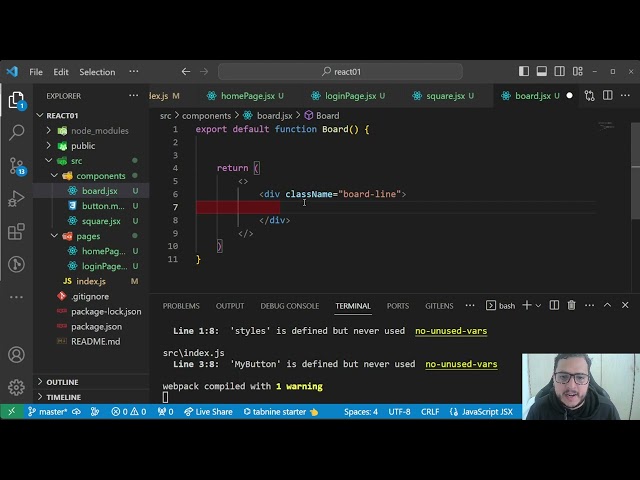
Task: Open remote window indicator in status bar
Action: click(12, 412)
